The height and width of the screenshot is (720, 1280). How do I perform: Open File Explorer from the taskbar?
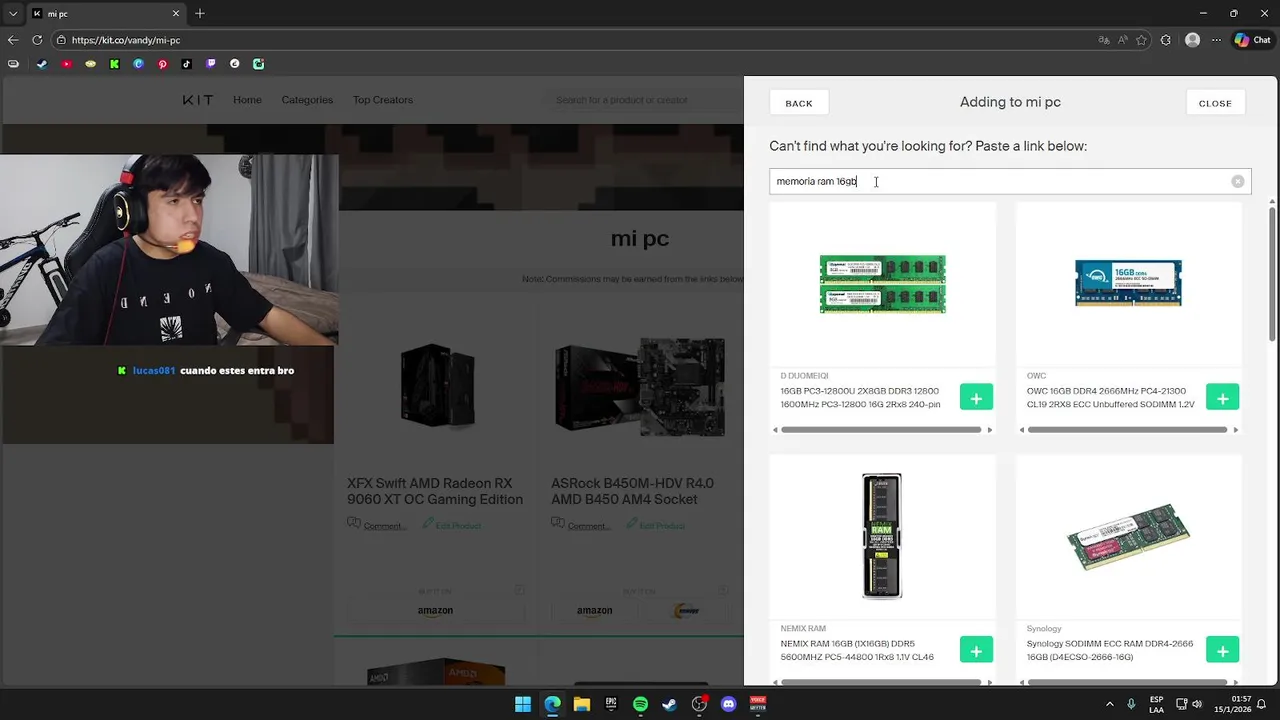(582, 704)
